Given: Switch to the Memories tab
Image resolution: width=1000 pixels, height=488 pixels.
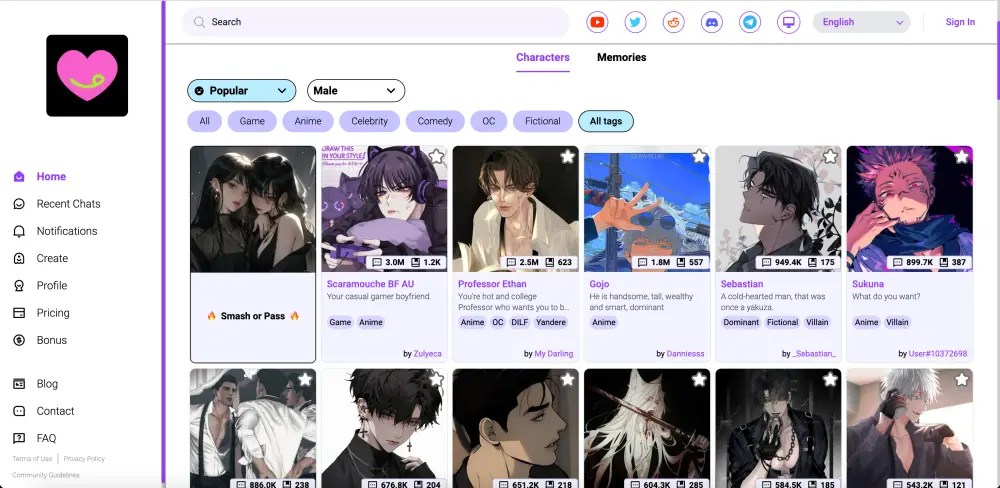Looking at the screenshot, I should pyautogui.click(x=622, y=57).
